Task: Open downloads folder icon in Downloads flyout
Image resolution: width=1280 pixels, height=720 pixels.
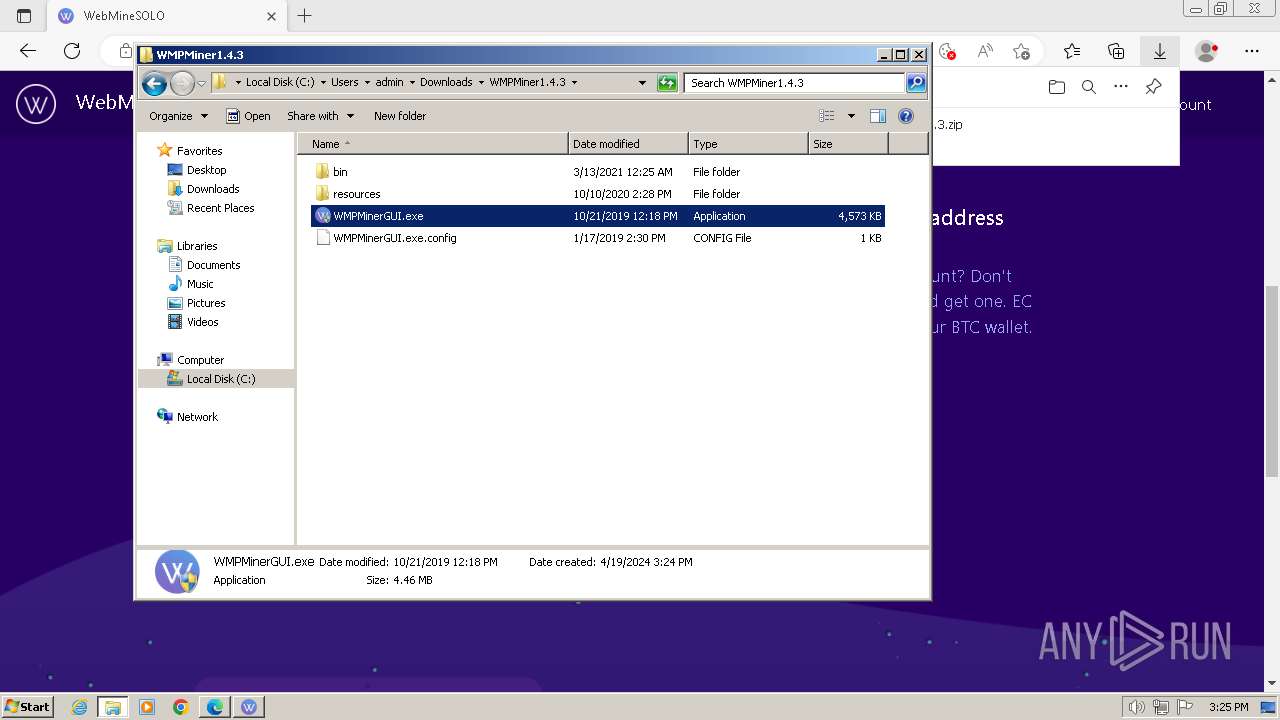Action: pos(1057,87)
